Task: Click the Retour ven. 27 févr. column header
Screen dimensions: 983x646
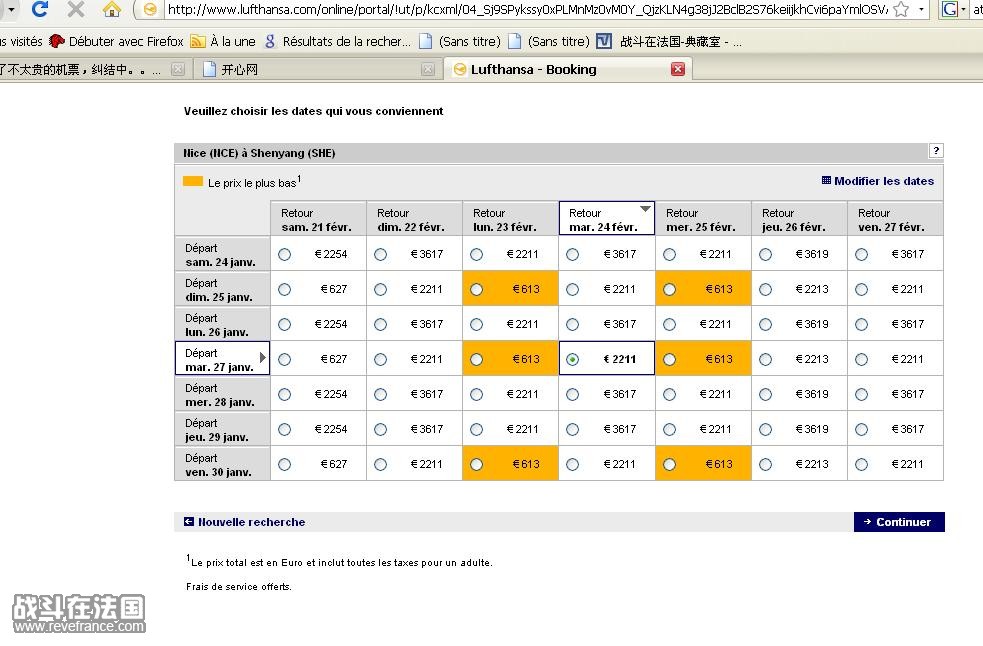Action: tap(895, 219)
